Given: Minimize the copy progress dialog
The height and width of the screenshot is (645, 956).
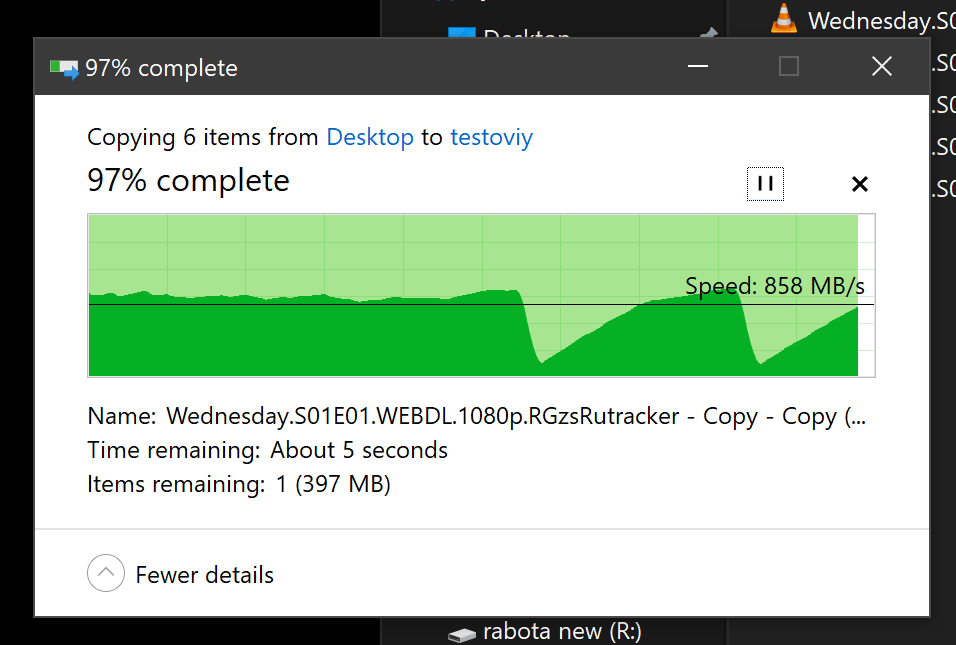Looking at the screenshot, I should (x=697, y=66).
